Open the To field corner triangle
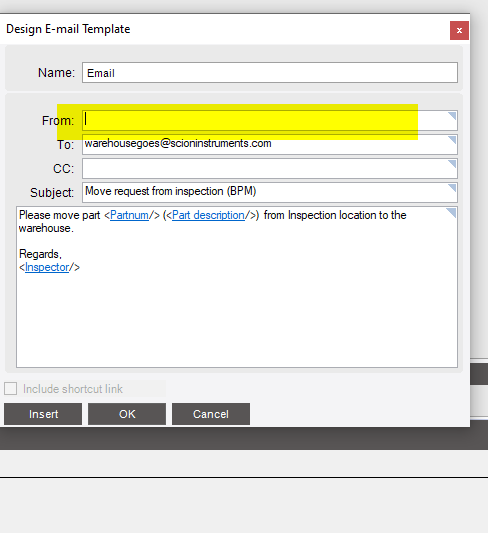Screen dimensions: 488x533 (x=452, y=140)
